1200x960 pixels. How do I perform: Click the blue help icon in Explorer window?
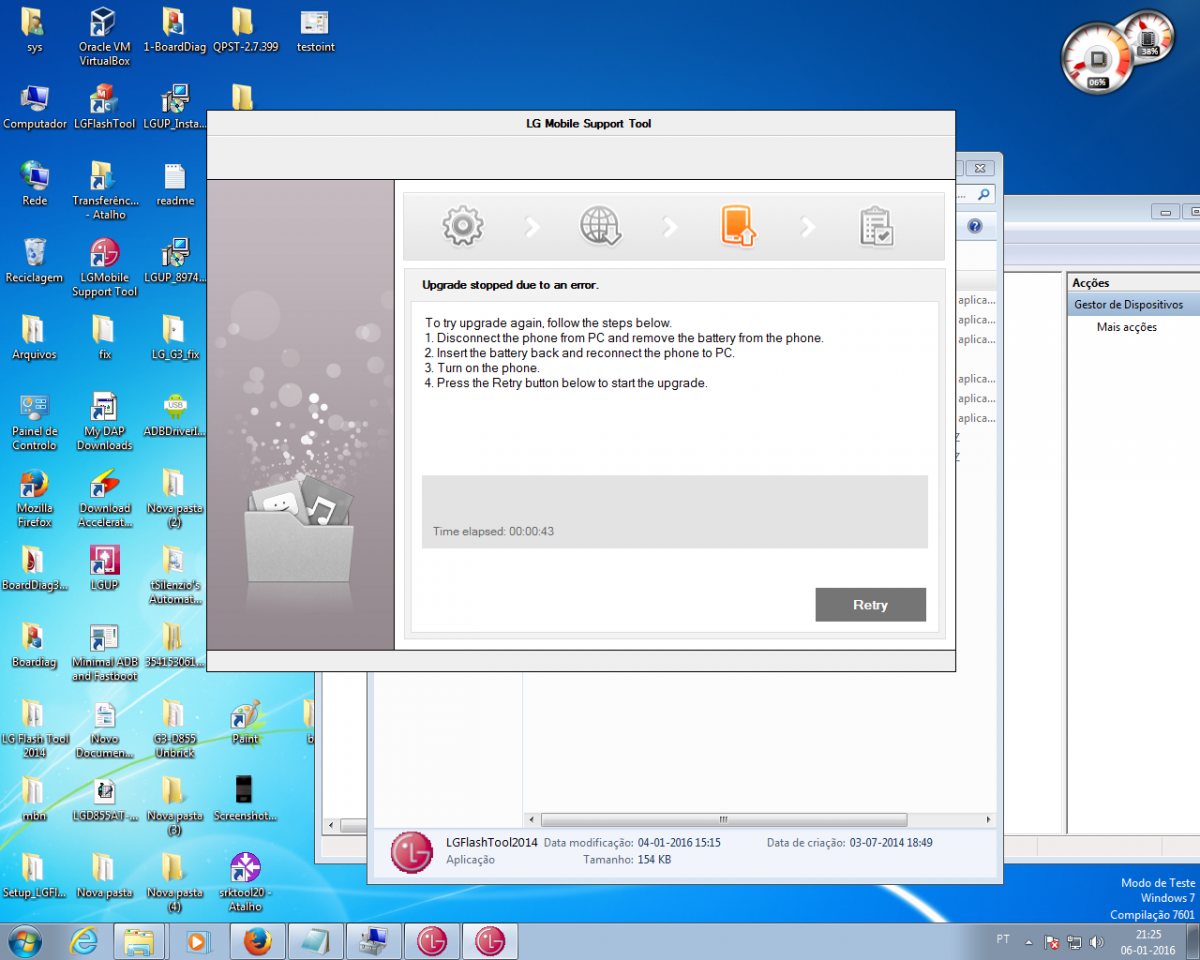coord(975,227)
